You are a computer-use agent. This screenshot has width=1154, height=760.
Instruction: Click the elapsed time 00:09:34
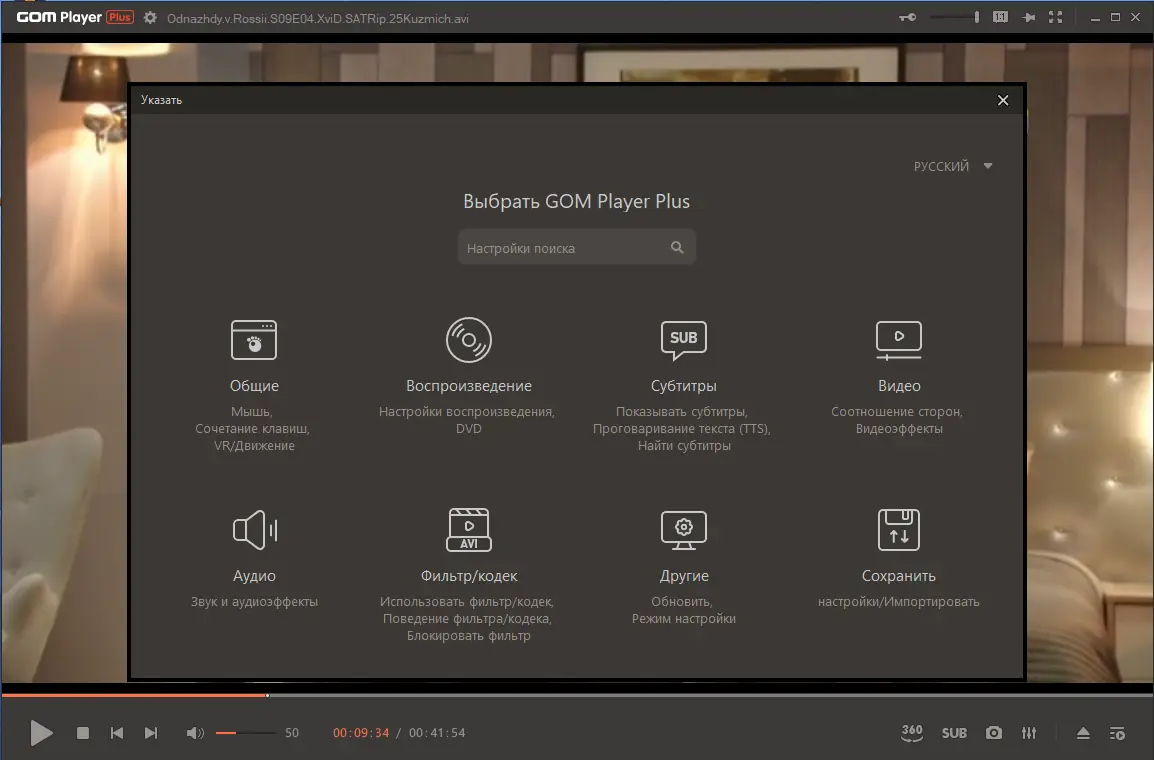pos(361,733)
